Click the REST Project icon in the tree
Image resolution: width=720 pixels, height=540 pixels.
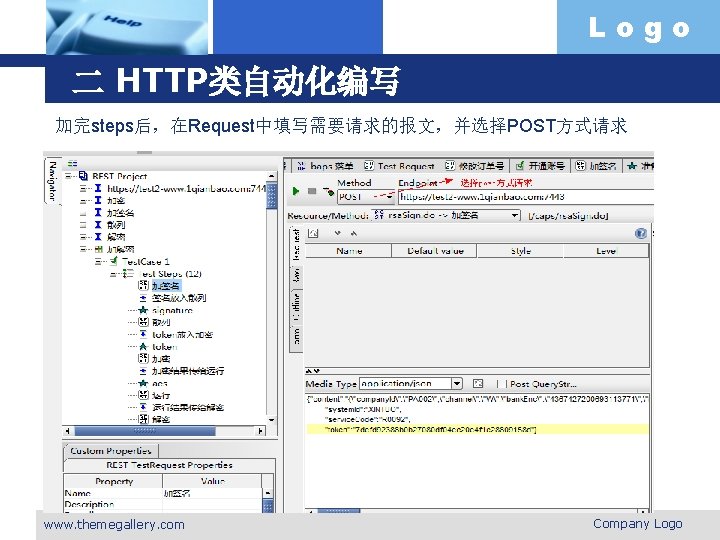(x=83, y=176)
